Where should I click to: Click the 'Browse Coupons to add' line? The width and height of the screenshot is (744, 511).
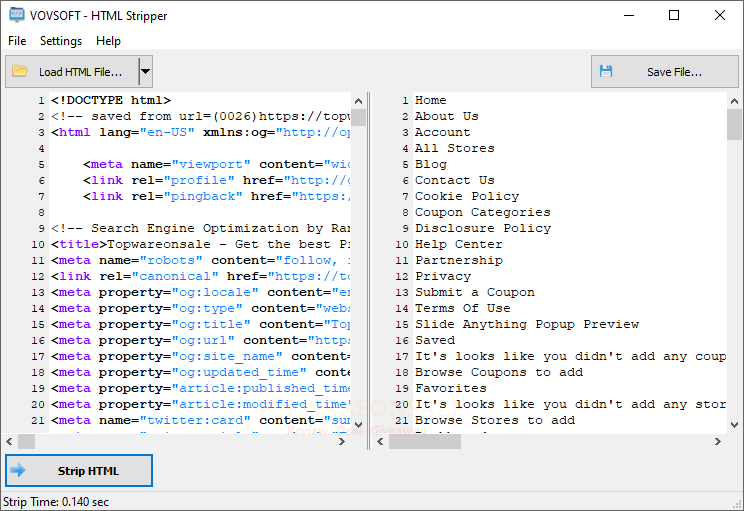pos(499,372)
